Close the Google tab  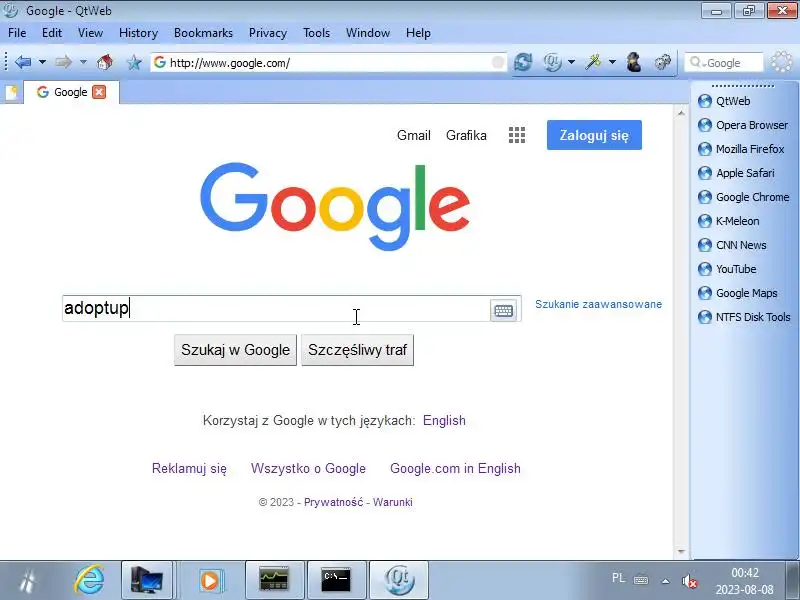pos(99,92)
